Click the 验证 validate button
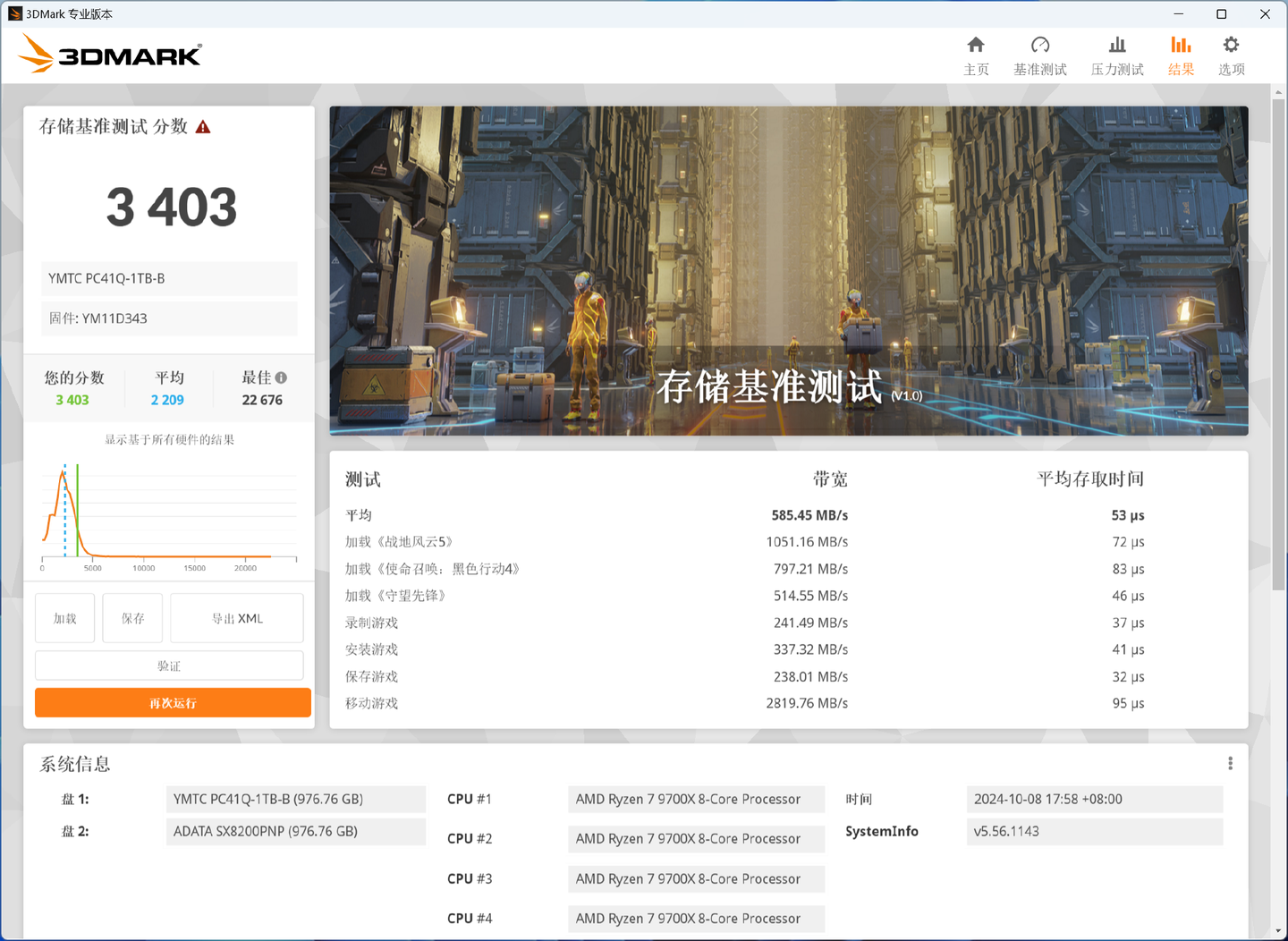The height and width of the screenshot is (941, 1288). [168, 665]
